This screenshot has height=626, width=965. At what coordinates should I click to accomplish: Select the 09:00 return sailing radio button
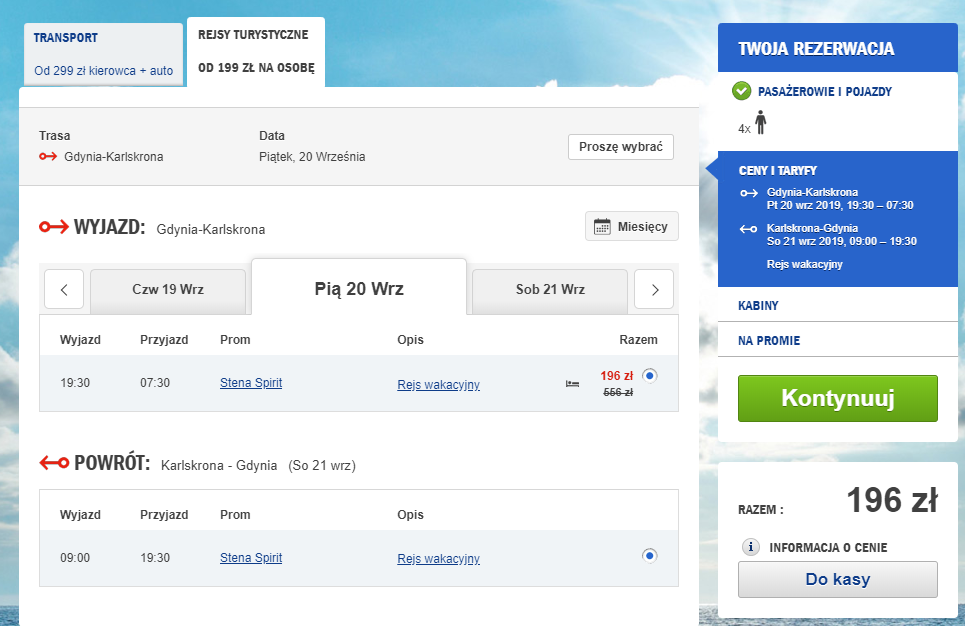(649, 556)
